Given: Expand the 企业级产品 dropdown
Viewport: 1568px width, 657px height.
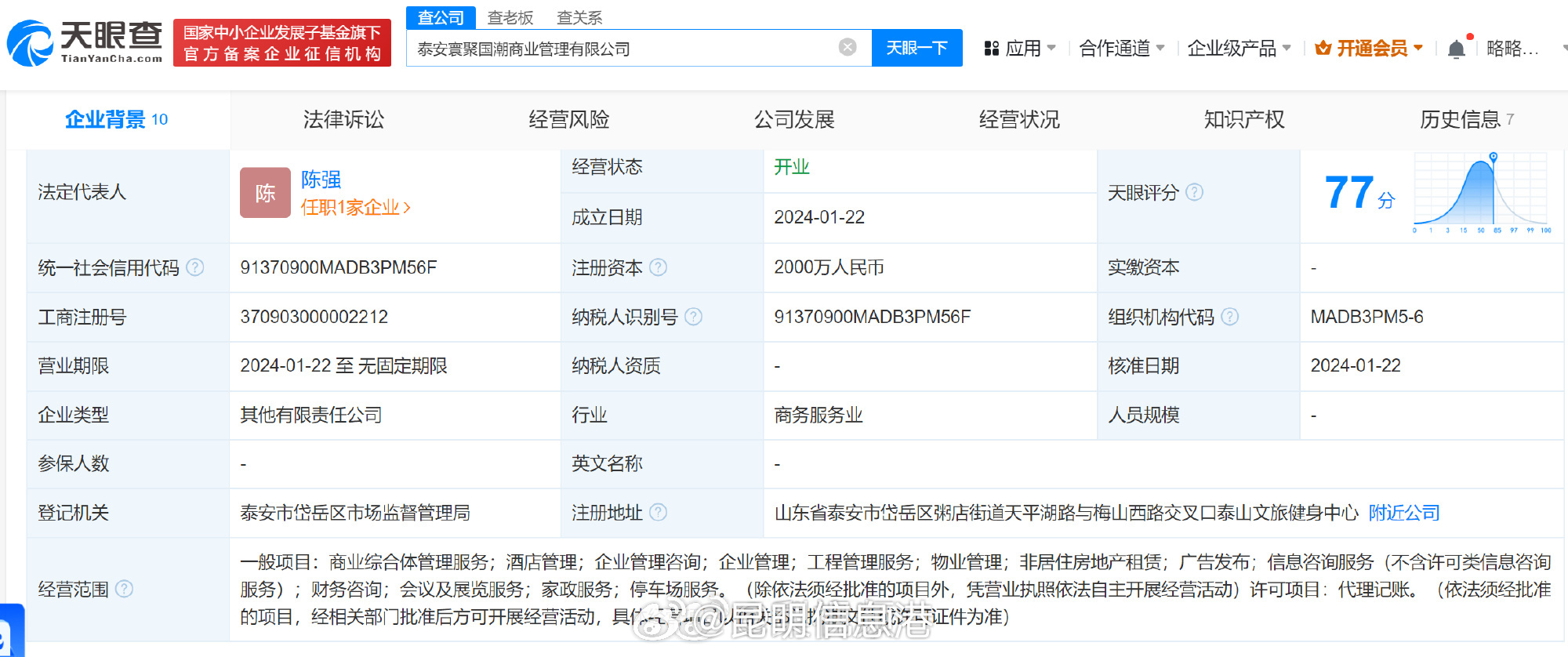Looking at the screenshot, I should [1287, 48].
